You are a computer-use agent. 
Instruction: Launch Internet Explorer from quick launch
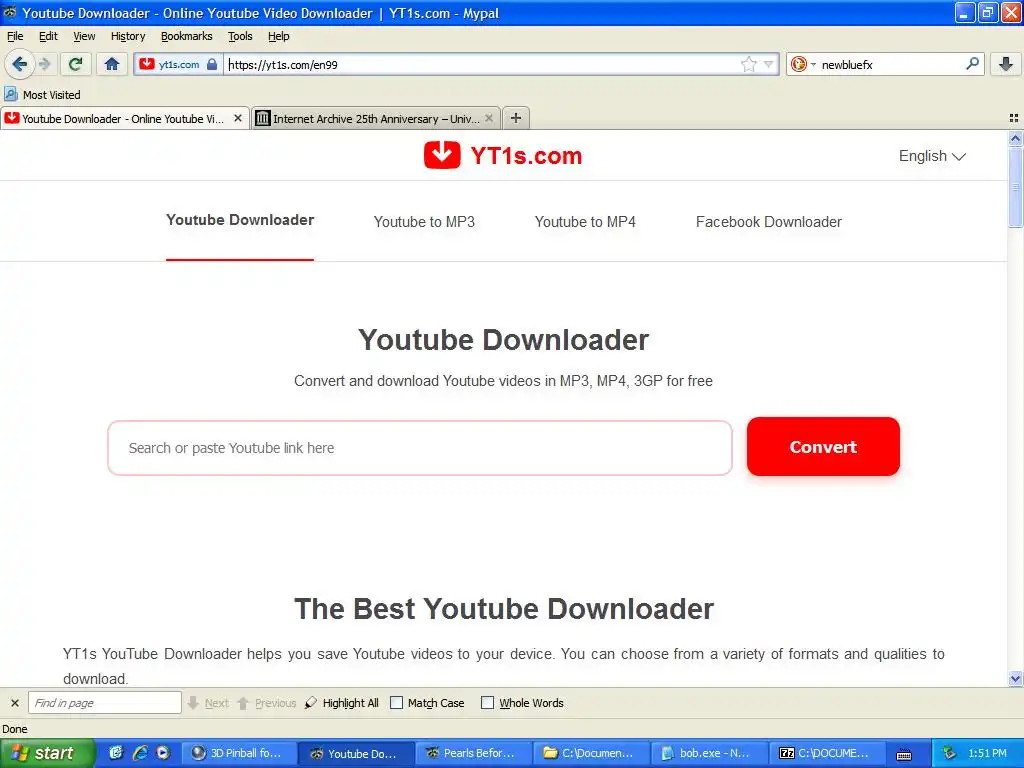[x=140, y=753]
